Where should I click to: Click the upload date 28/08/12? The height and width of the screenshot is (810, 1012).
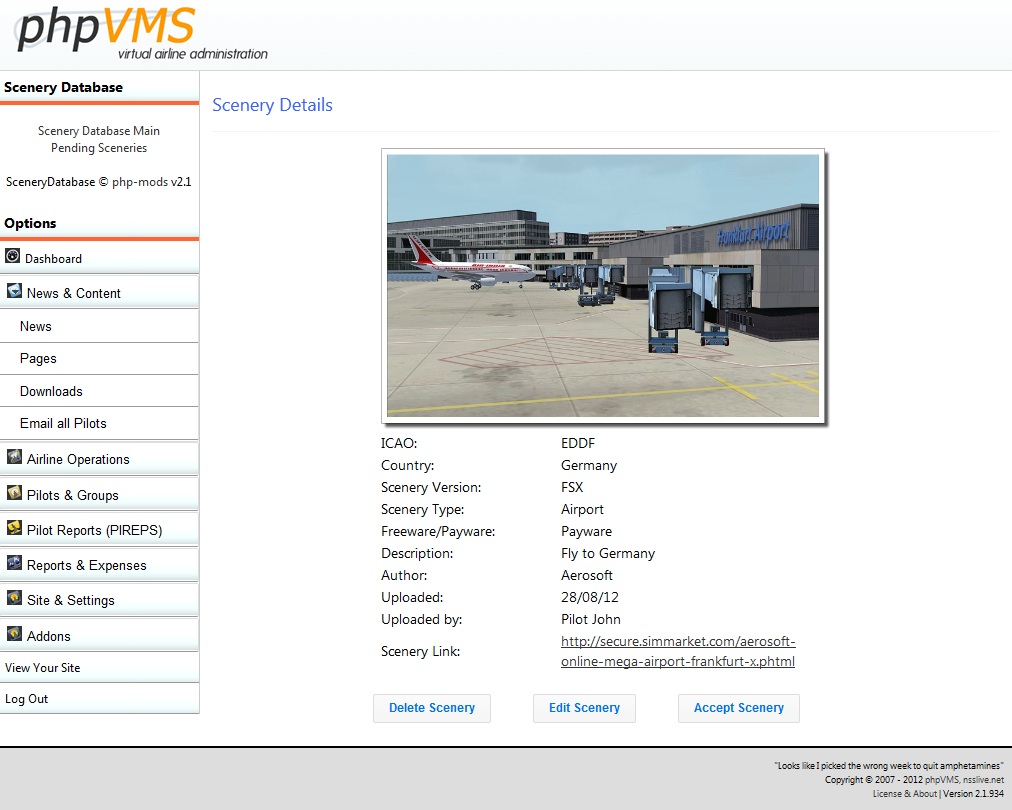click(590, 597)
